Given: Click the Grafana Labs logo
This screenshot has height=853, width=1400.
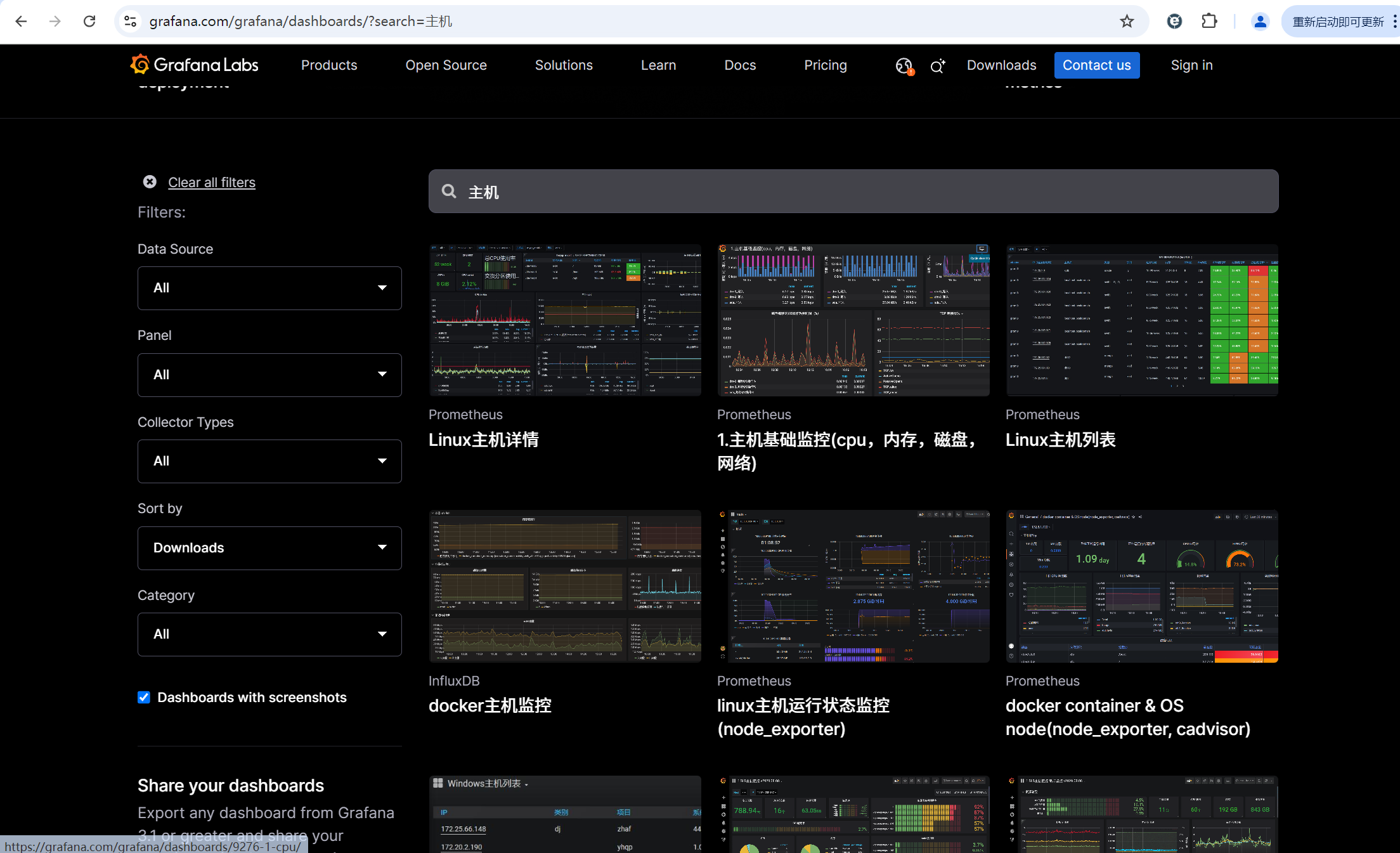Looking at the screenshot, I should tap(194, 65).
